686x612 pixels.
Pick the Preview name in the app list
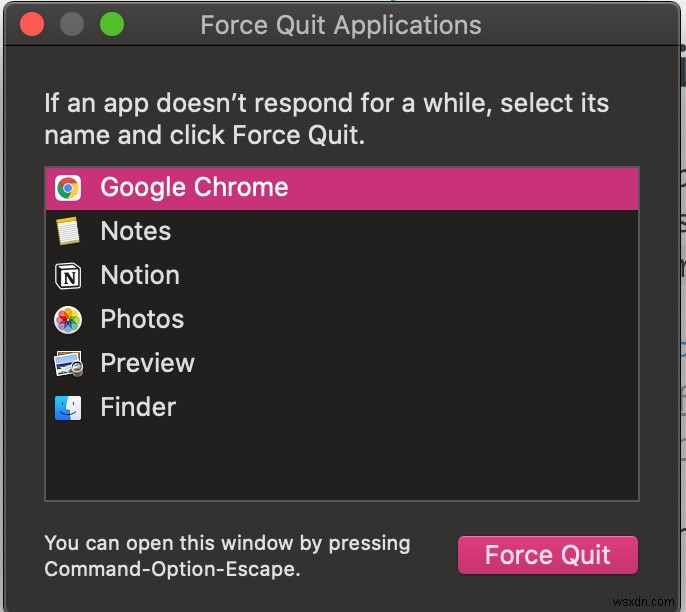147,364
